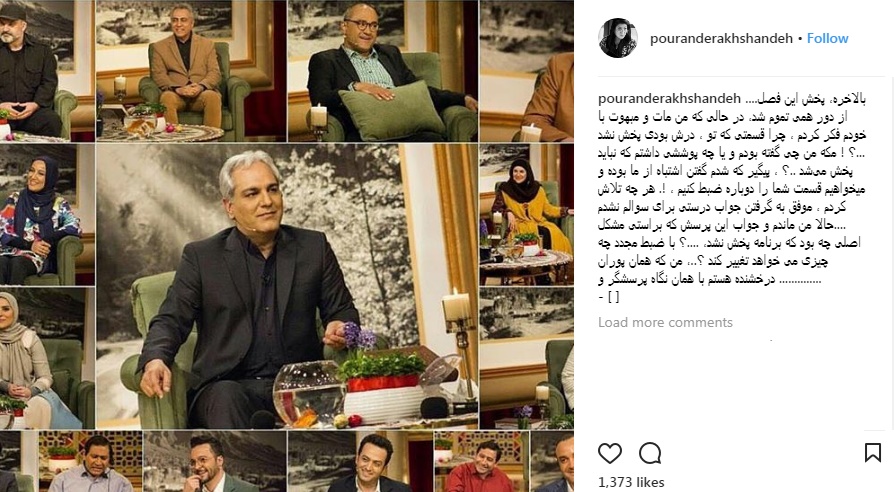Image resolution: width=894 pixels, height=492 pixels.
Task: Select photo of woman in colorful jacket
Action: pyautogui.click(x=47, y=214)
